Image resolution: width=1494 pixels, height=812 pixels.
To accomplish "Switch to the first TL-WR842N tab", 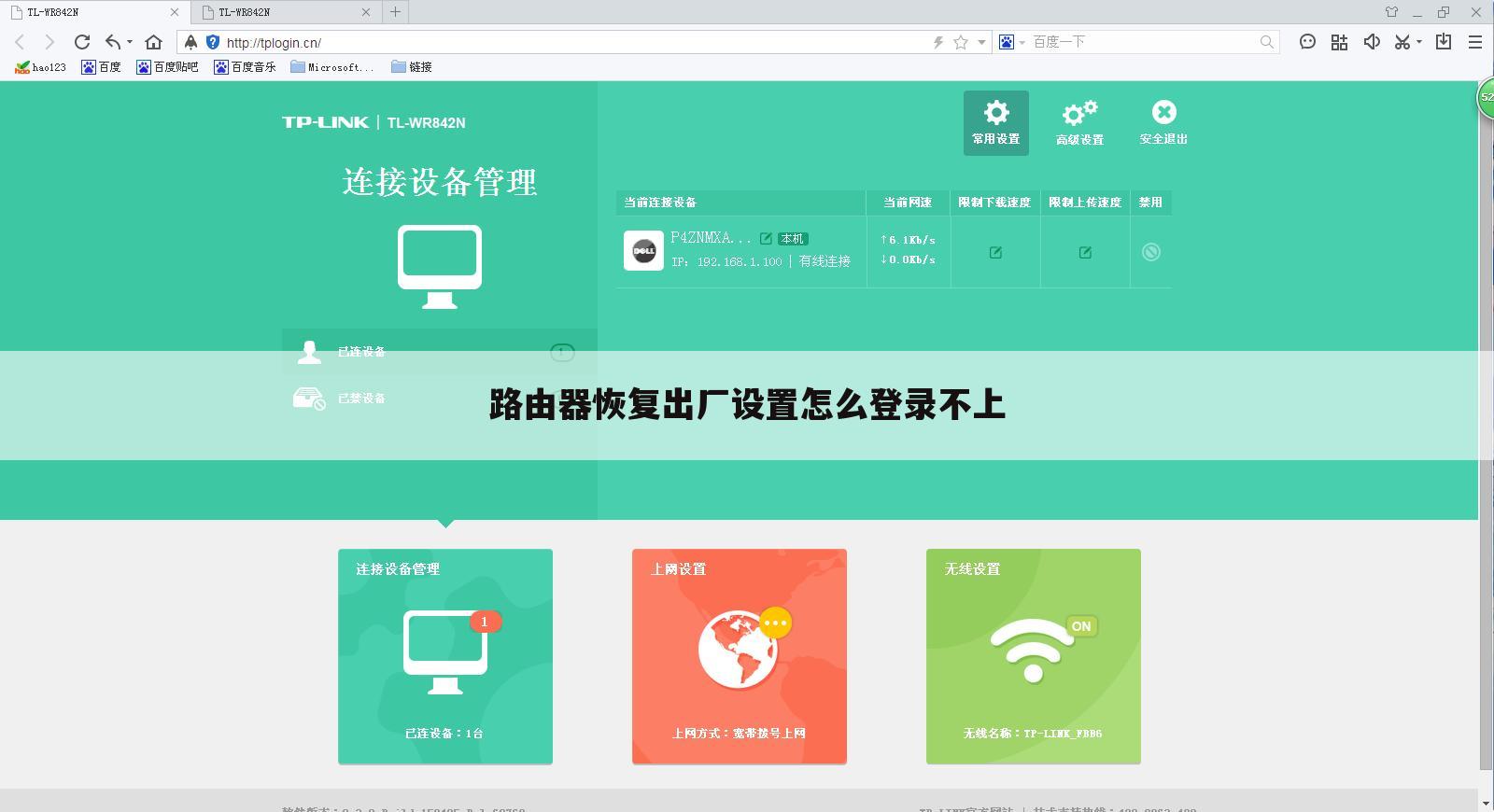I will point(93,12).
